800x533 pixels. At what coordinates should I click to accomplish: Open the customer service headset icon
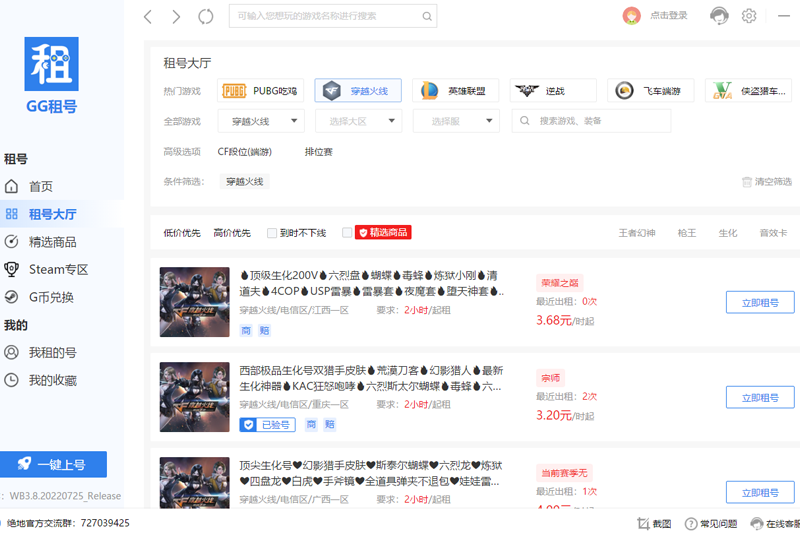pos(719,16)
